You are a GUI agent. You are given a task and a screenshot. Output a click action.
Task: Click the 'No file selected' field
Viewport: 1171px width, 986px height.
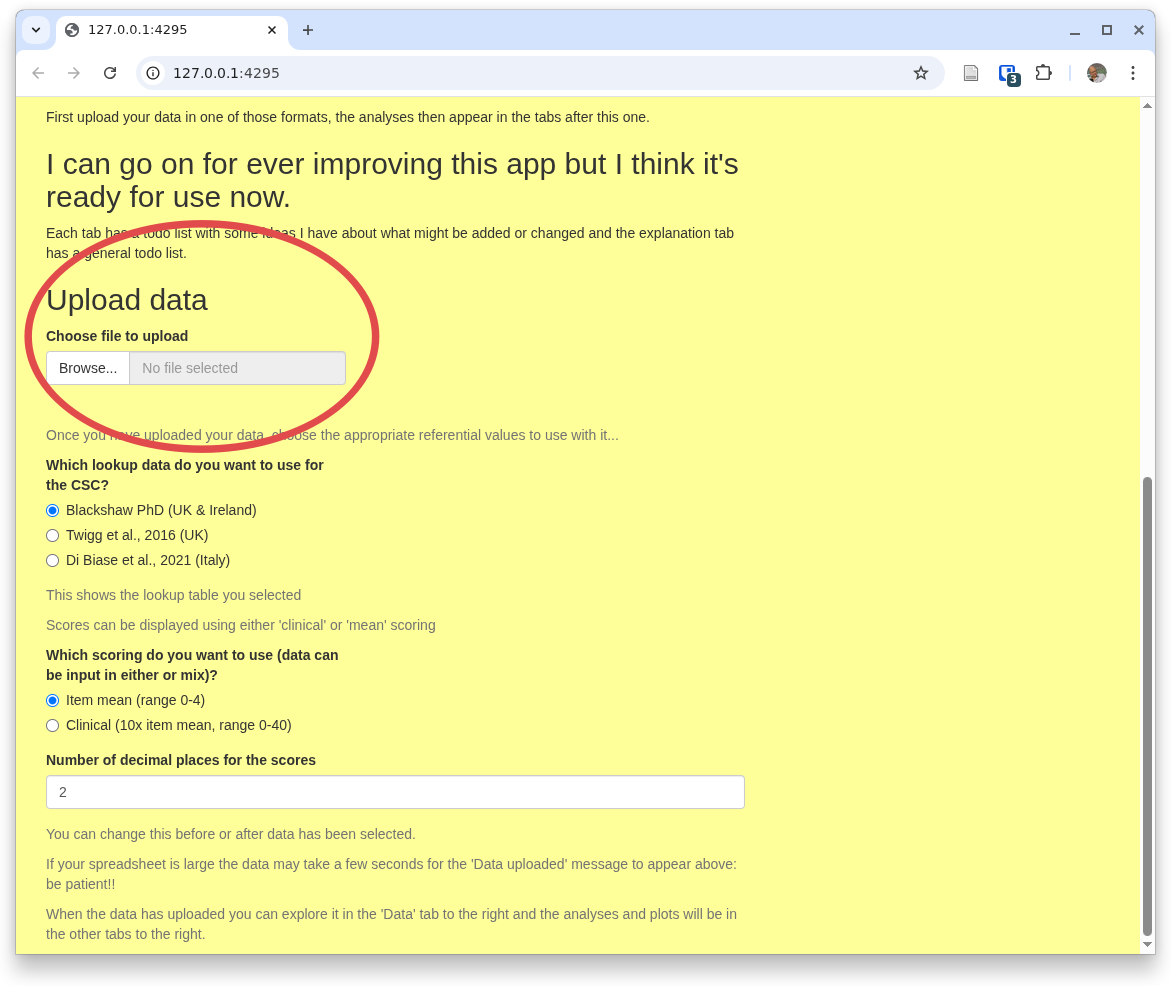coord(237,368)
